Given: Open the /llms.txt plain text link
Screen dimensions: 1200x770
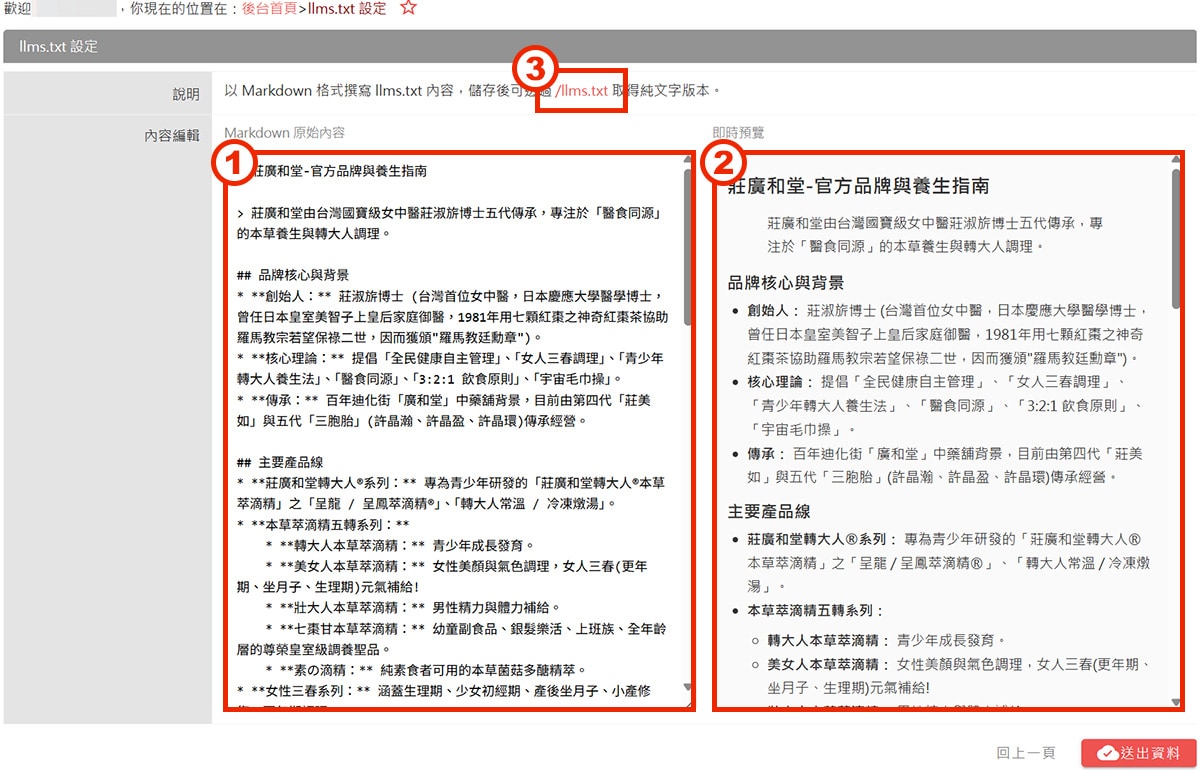Looking at the screenshot, I should coord(582,90).
